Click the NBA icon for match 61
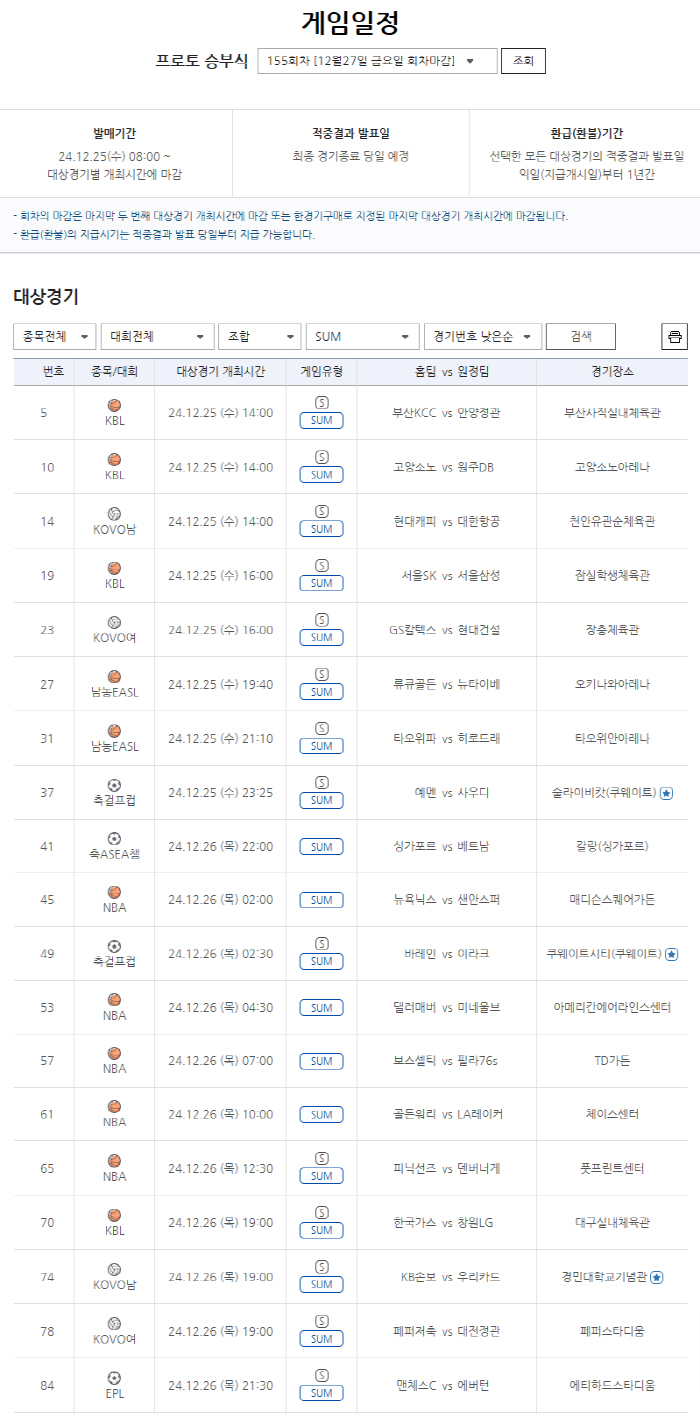700x1414 pixels. [114, 1107]
